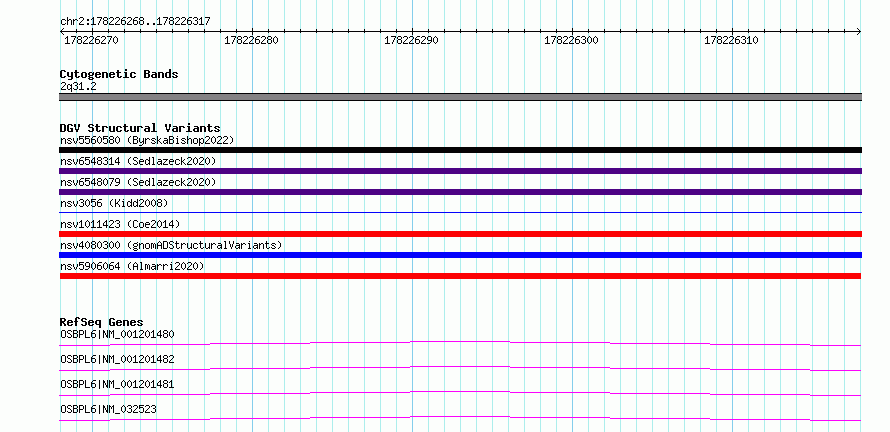Click ruler position label 178226270

(91, 41)
